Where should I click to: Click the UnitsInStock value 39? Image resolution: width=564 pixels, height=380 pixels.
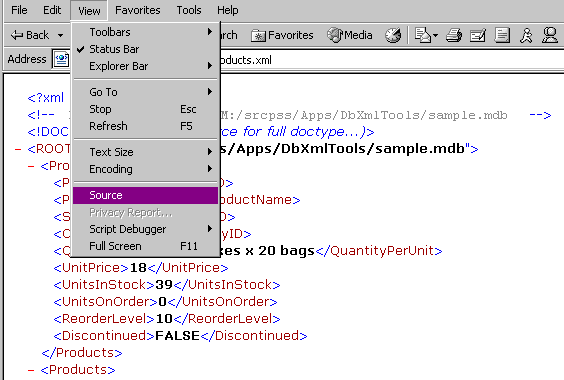(x=164, y=285)
